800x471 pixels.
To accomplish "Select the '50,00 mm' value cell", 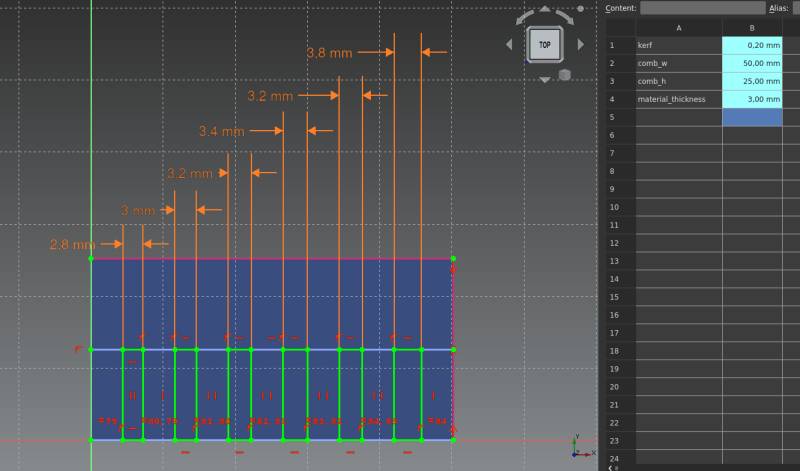I will point(752,63).
